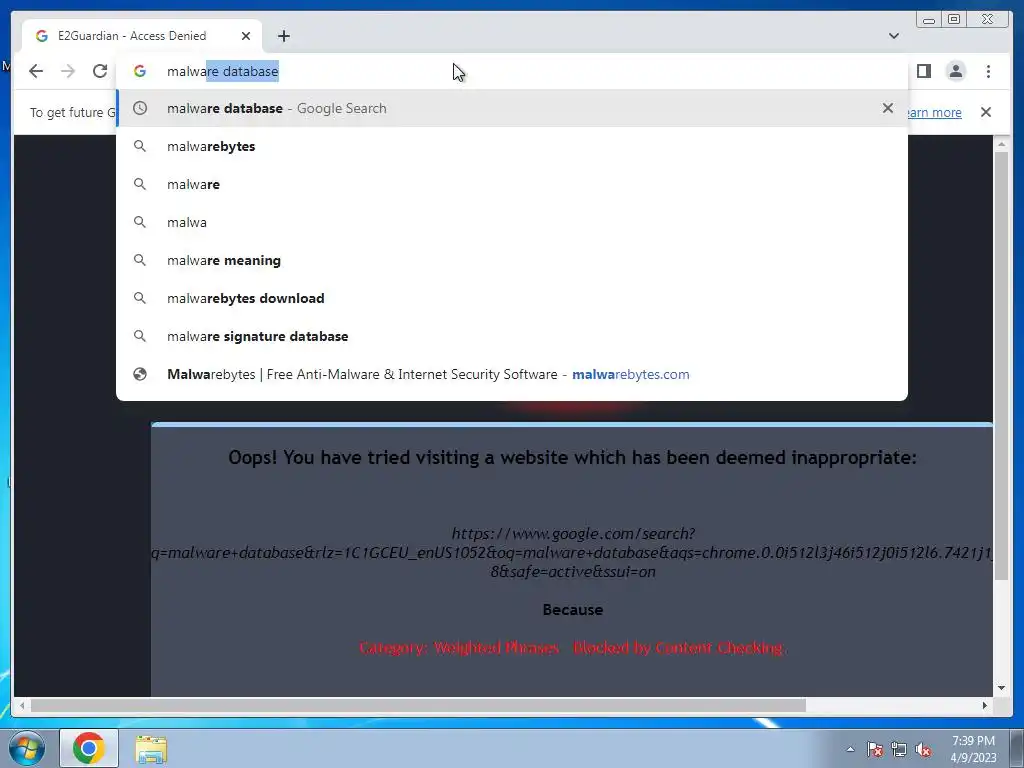Click the Action Center flag tray icon
1024x768 pixels.
point(875,749)
